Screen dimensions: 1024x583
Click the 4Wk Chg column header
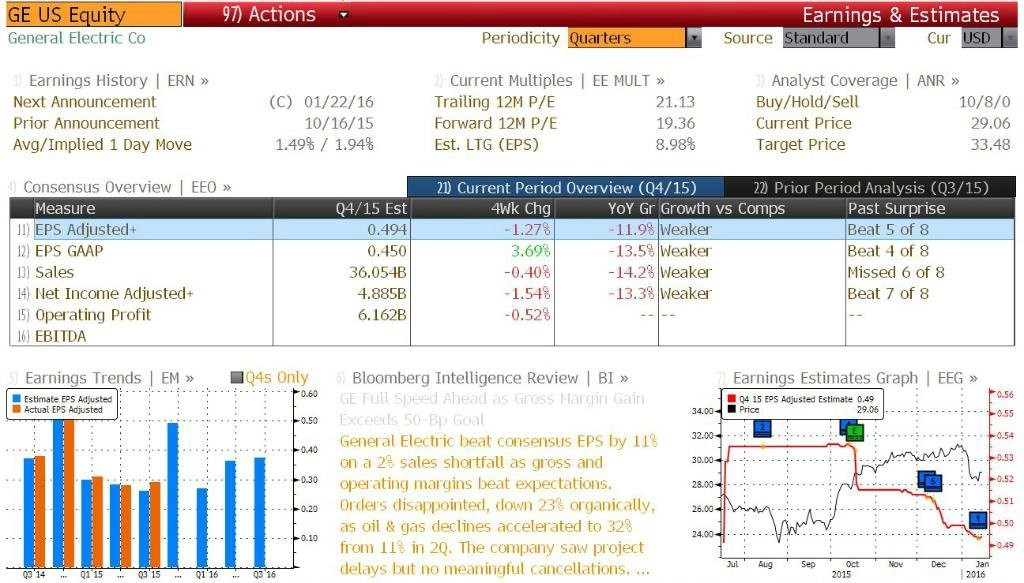point(483,208)
